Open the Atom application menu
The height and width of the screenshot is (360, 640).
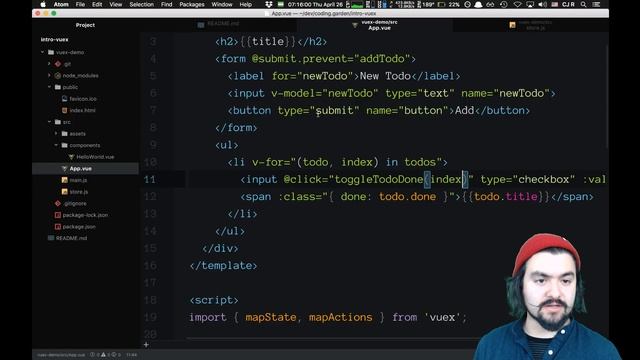[61, 4]
